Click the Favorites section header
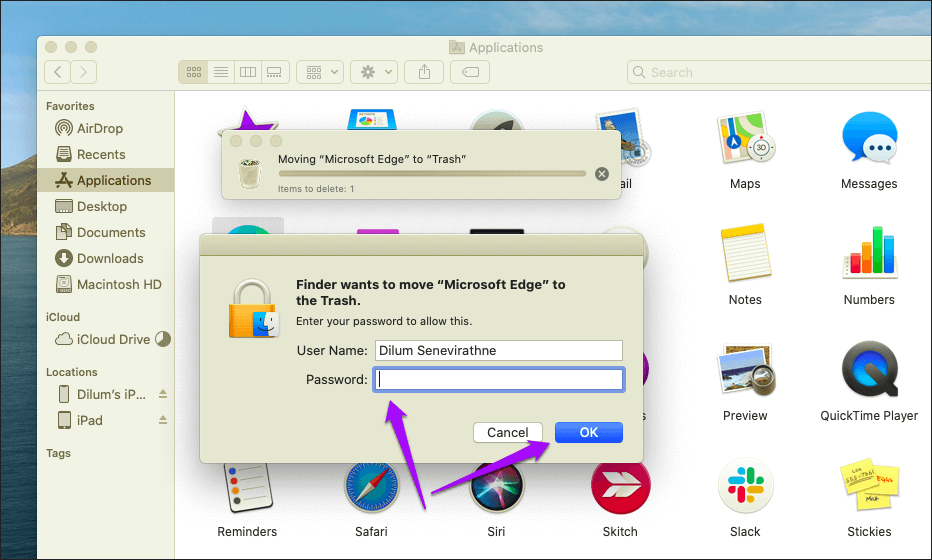 [x=70, y=106]
